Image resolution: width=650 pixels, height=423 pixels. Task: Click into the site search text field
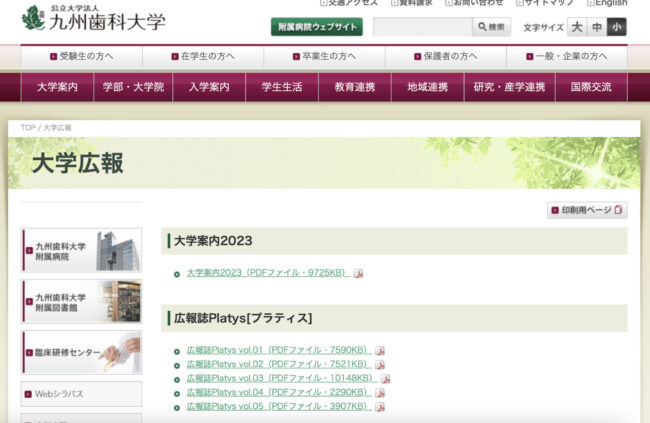point(422,27)
